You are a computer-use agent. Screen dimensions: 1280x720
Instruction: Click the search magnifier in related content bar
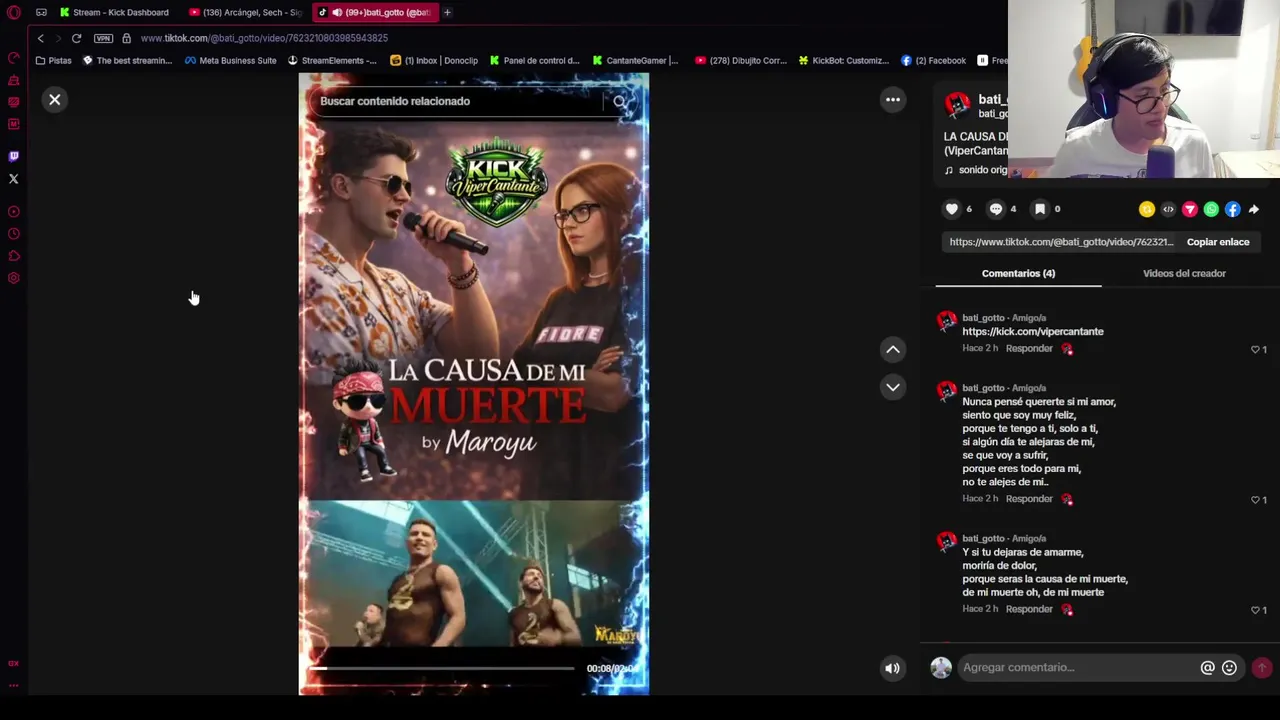[620, 101]
